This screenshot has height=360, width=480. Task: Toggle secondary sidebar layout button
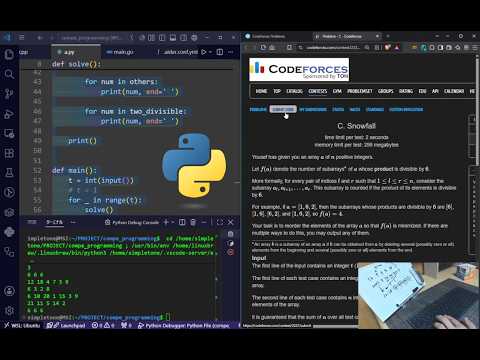click(x=183, y=38)
